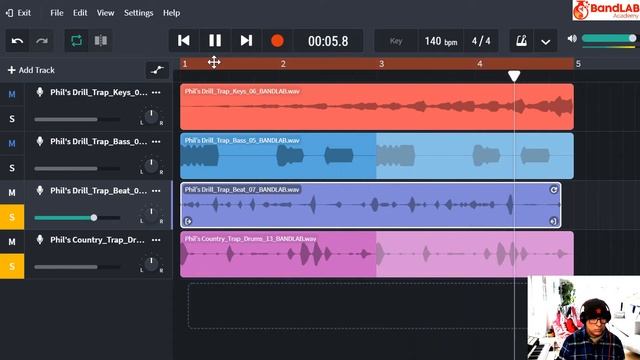The width and height of the screenshot is (640, 360).
Task: Pause playback
Action: (215, 40)
